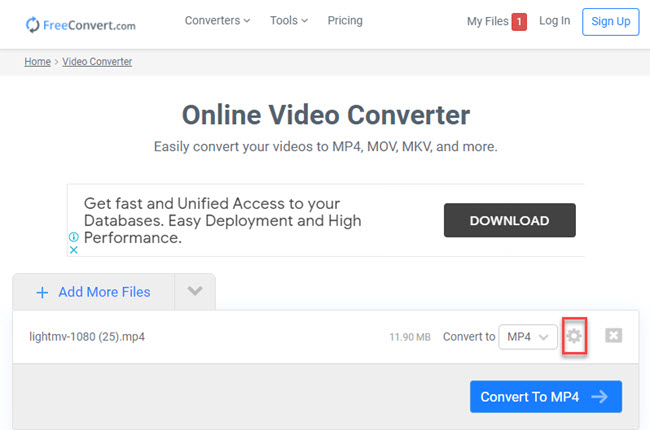Viewport: 650px width, 430px height.
Task: Expand the Tools menu
Action: [288, 21]
